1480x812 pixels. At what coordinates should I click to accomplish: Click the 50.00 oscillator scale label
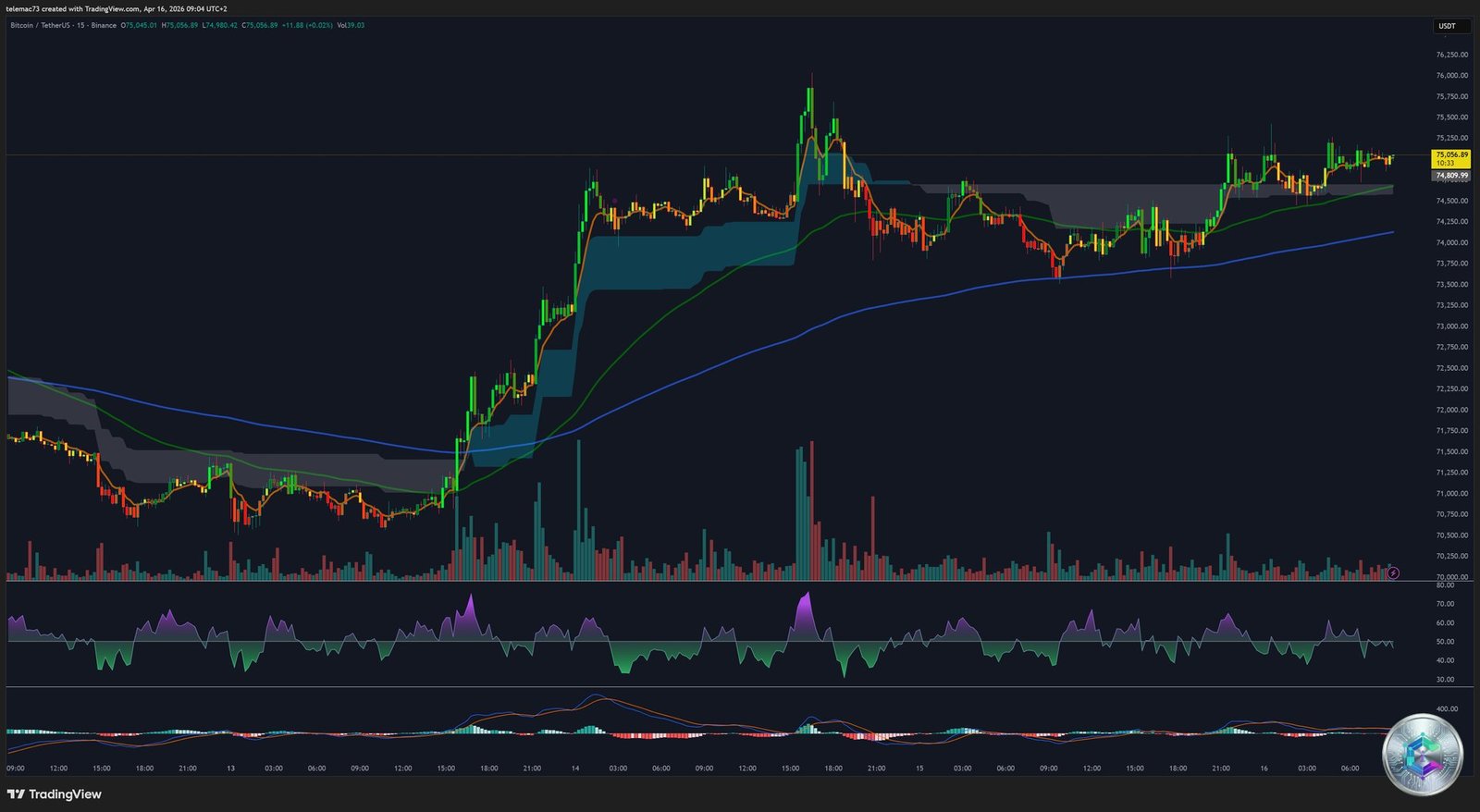pos(1445,642)
